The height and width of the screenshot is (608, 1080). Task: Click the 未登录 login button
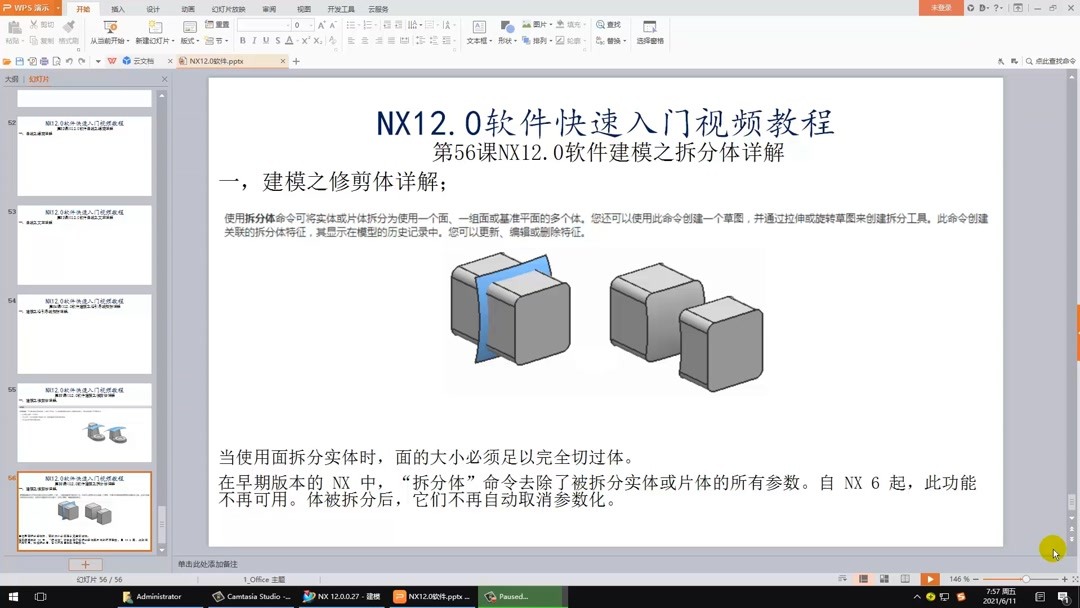[x=940, y=7]
